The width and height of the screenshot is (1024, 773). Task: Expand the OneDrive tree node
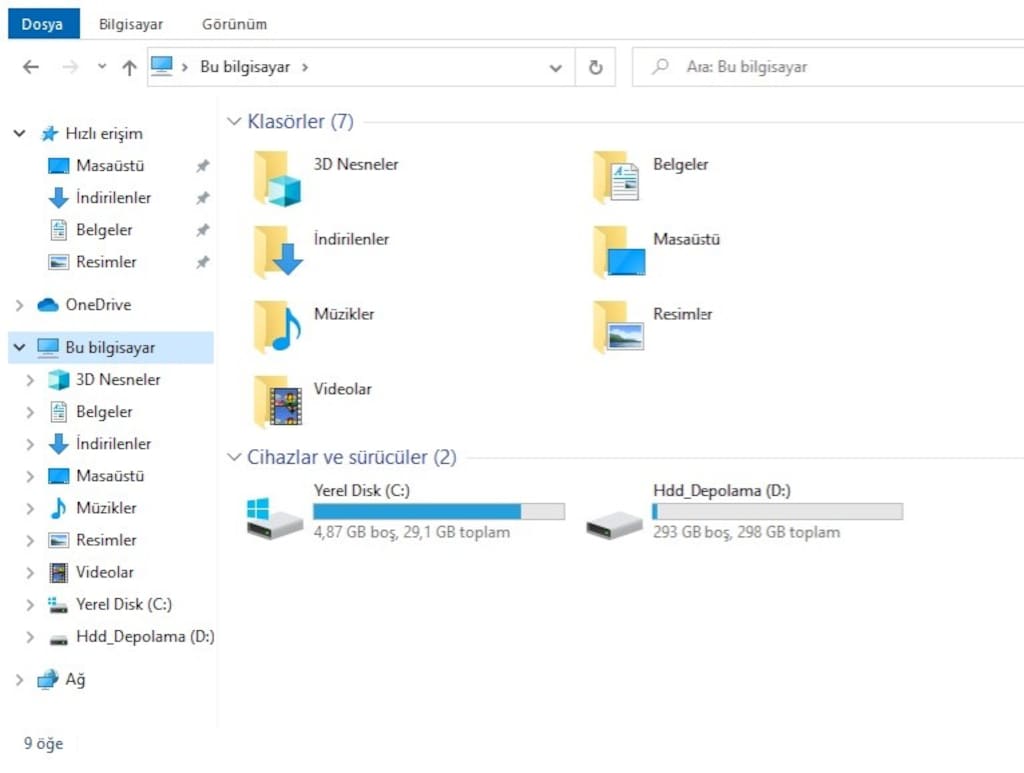pos(20,305)
